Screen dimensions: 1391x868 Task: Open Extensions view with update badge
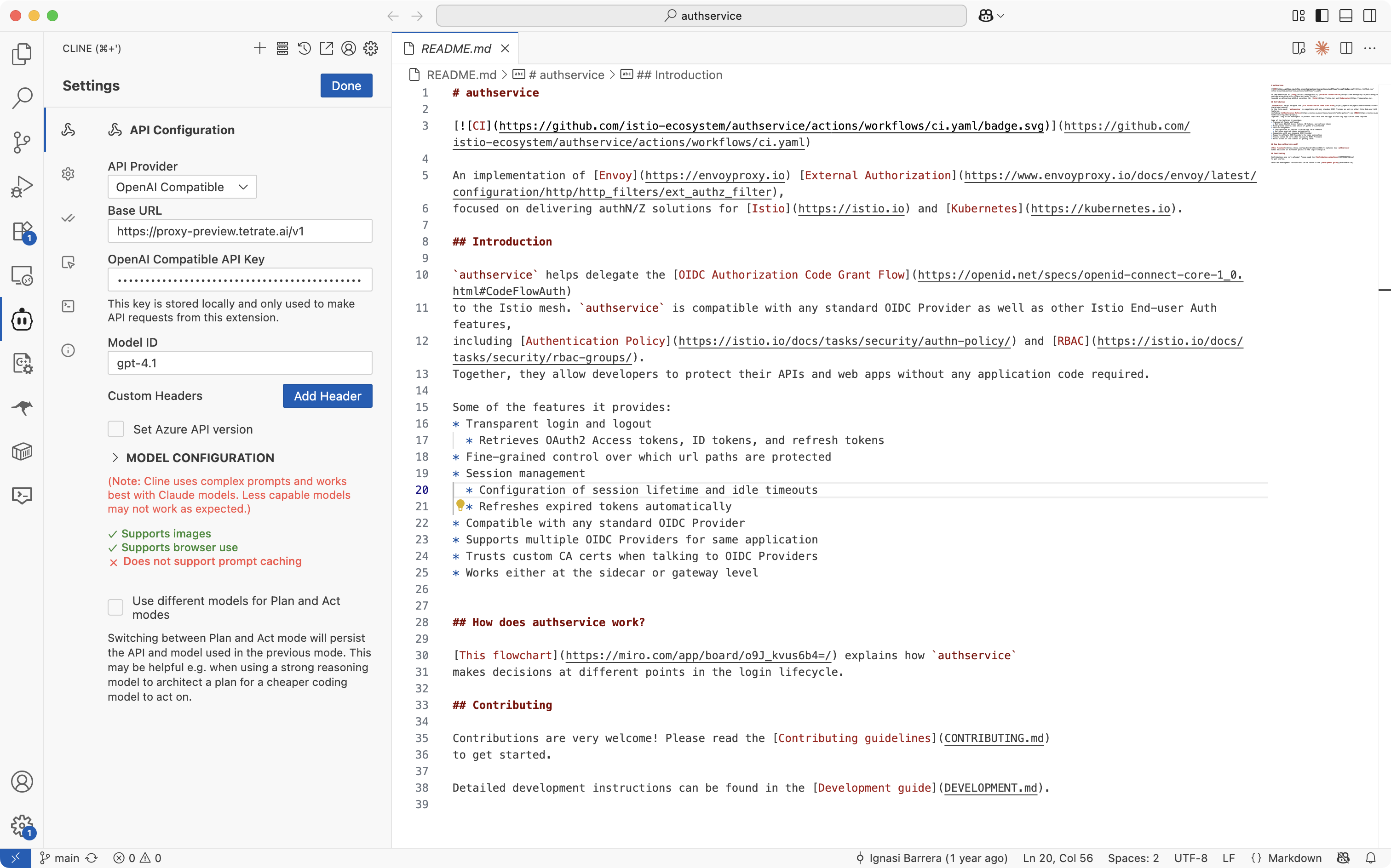tap(22, 232)
